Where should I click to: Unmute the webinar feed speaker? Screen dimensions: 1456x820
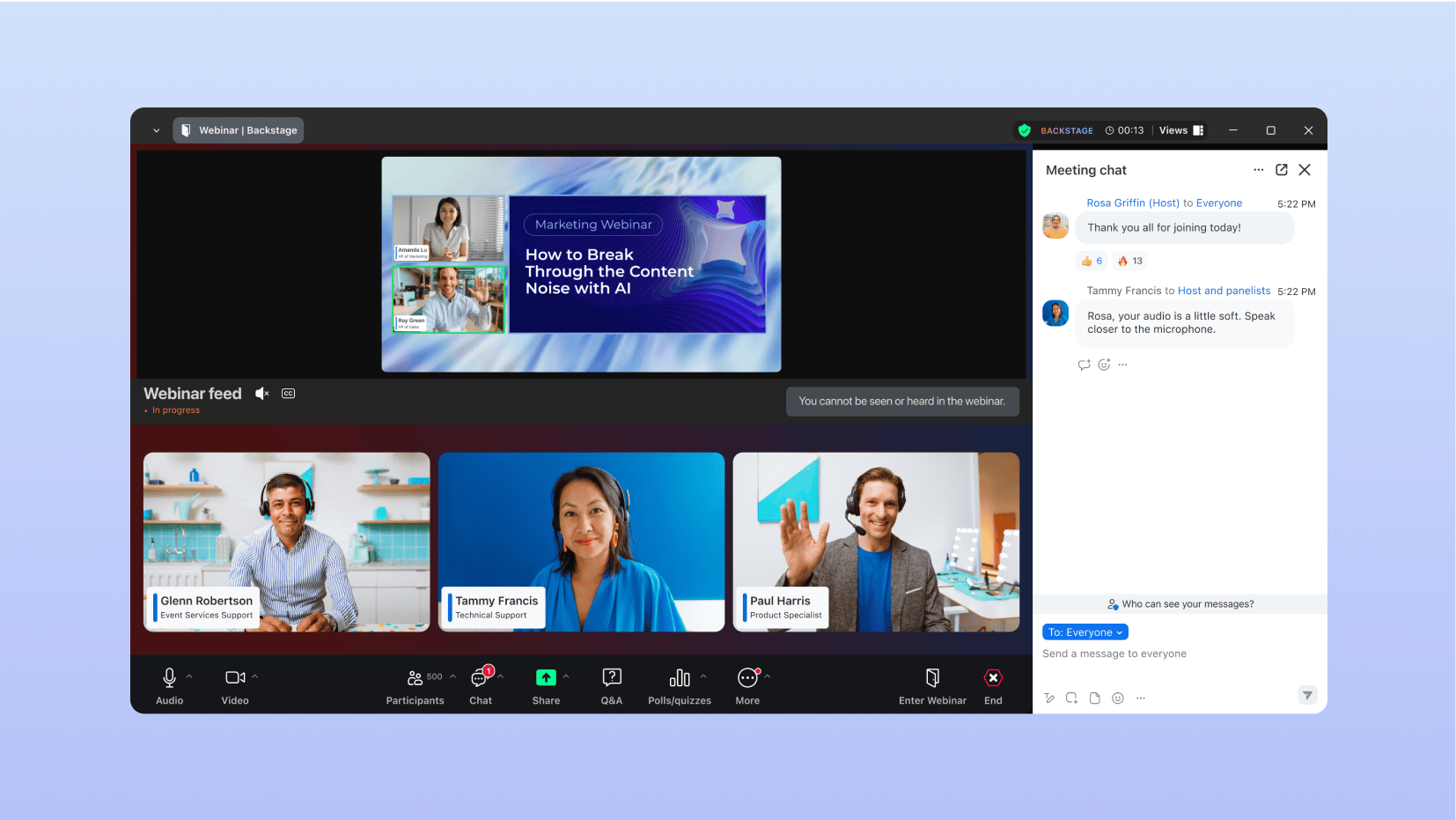[x=261, y=394]
